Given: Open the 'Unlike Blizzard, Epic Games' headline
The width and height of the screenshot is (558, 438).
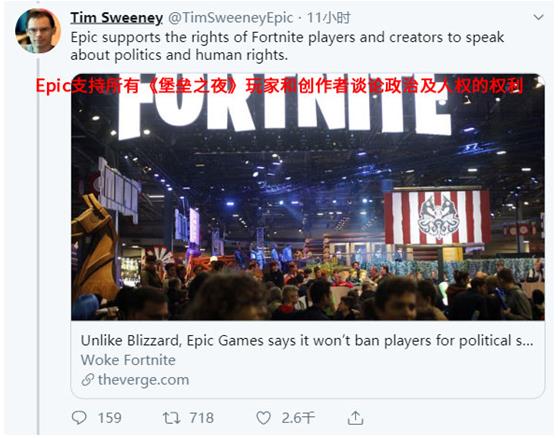Looking at the screenshot, I should point(307,341).
